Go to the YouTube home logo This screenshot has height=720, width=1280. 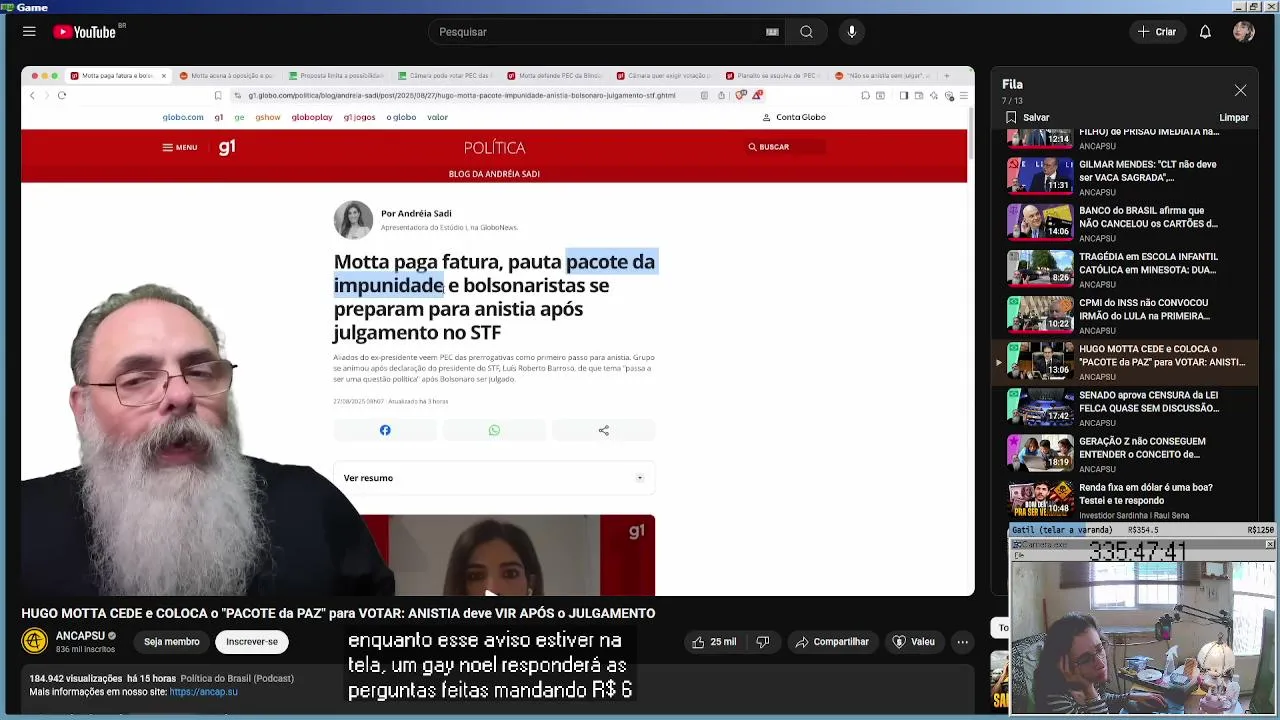[85, 32]
